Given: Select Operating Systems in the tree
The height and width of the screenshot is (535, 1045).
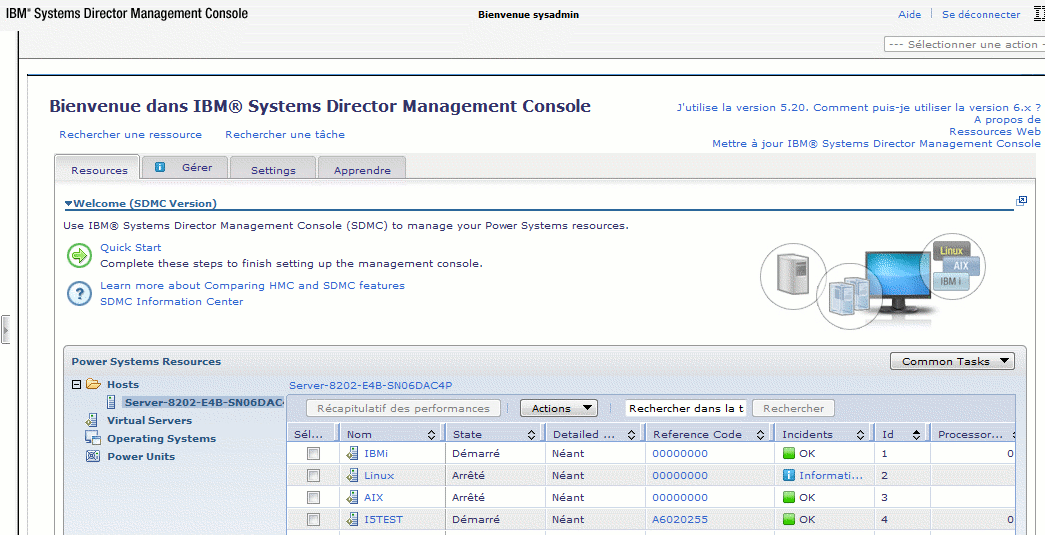Looking at the screenshot, I should tap(161, 438).
